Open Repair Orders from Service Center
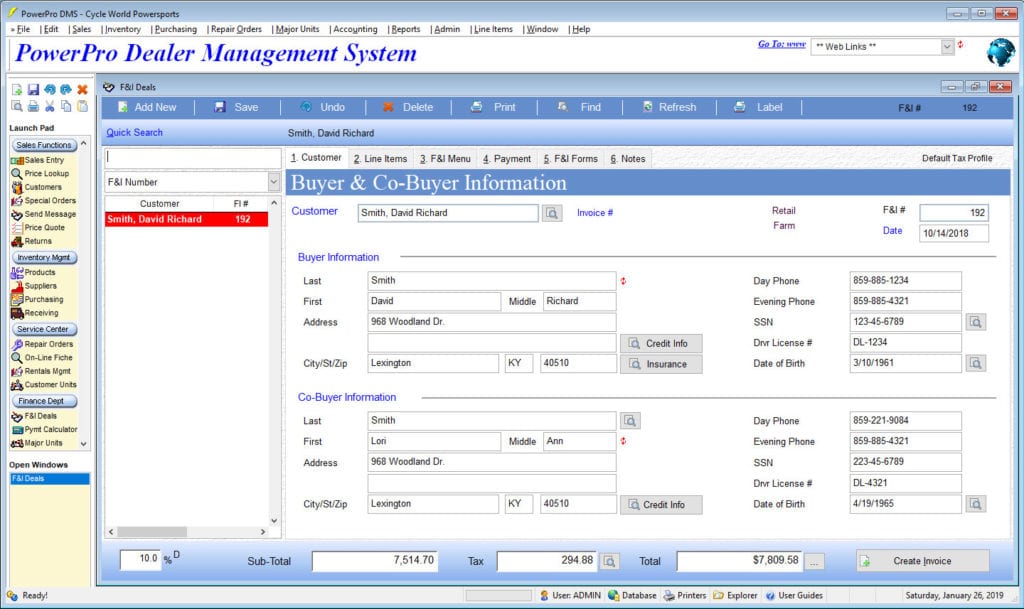1024x609 pixels. [x=48, y=344]
